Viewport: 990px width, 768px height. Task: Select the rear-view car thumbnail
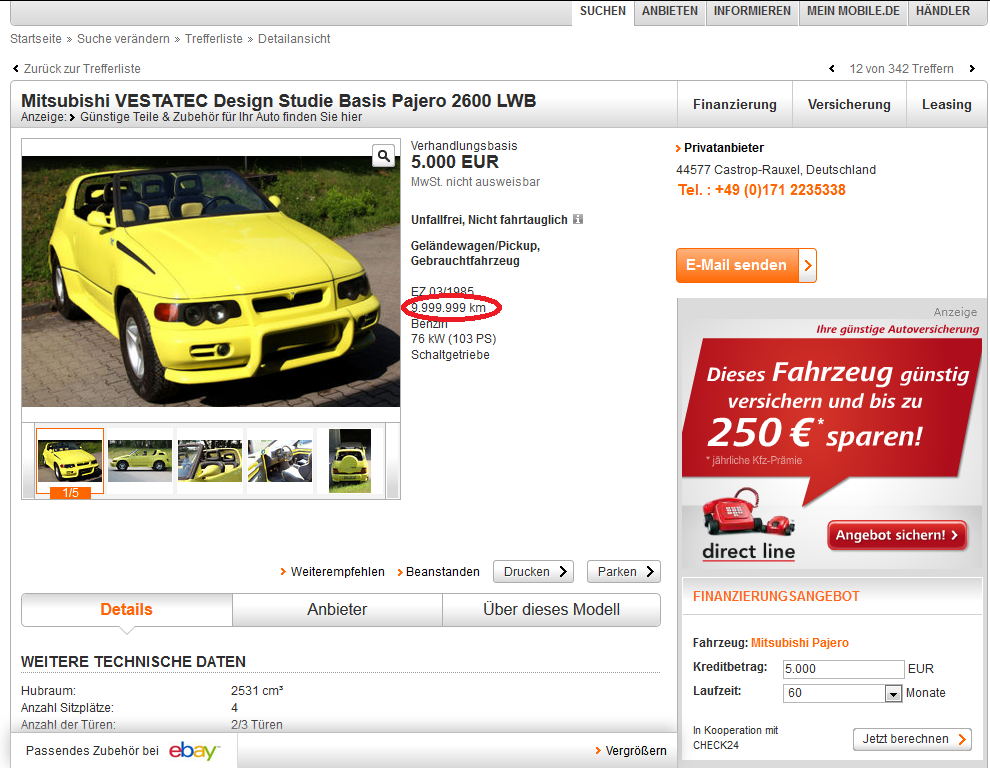350,461
